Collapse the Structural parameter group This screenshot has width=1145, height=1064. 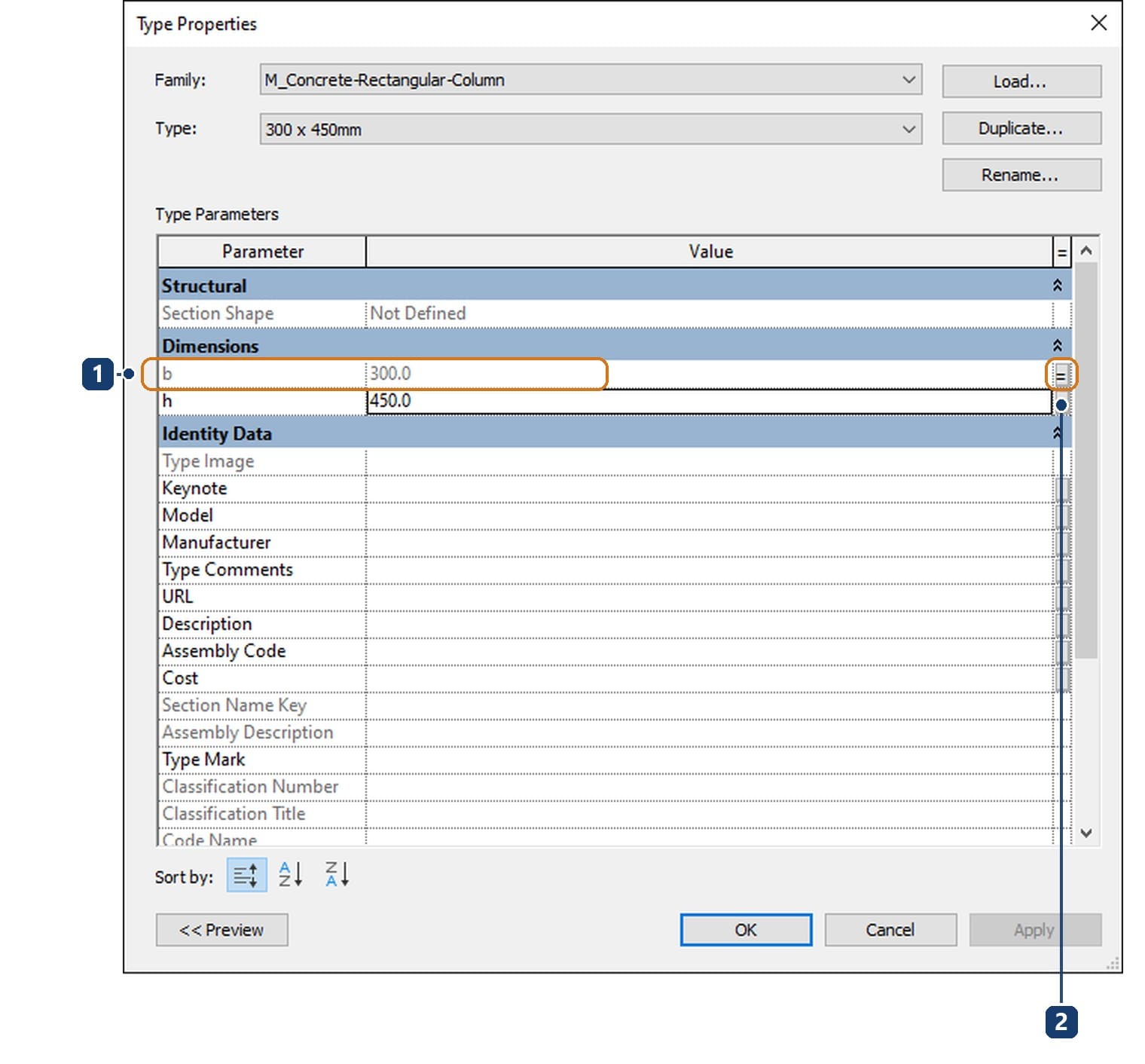pyautogui.click(x=1058, y=286)
